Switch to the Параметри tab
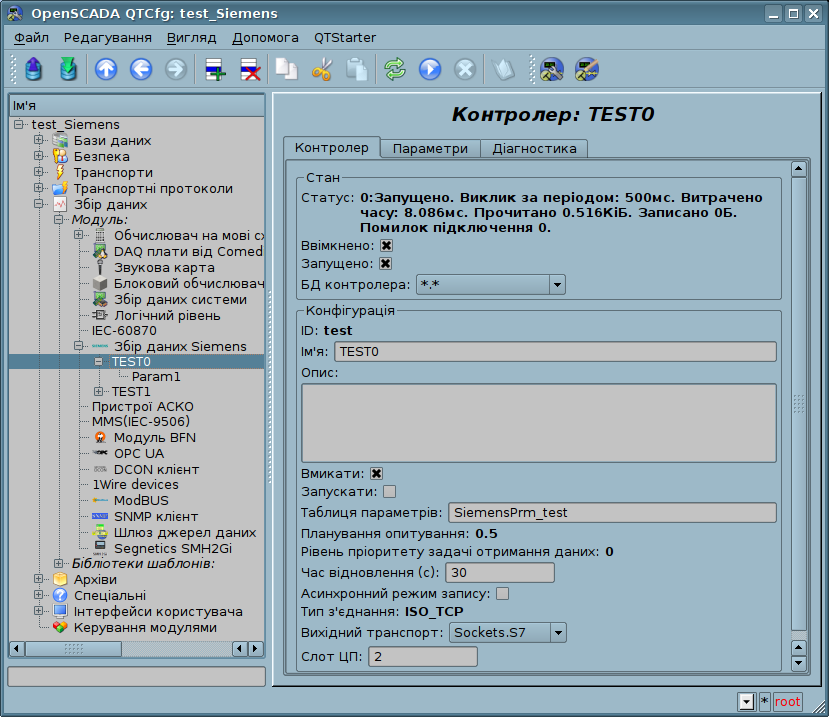This screenshot has width=829, height=717. [430, 149]
